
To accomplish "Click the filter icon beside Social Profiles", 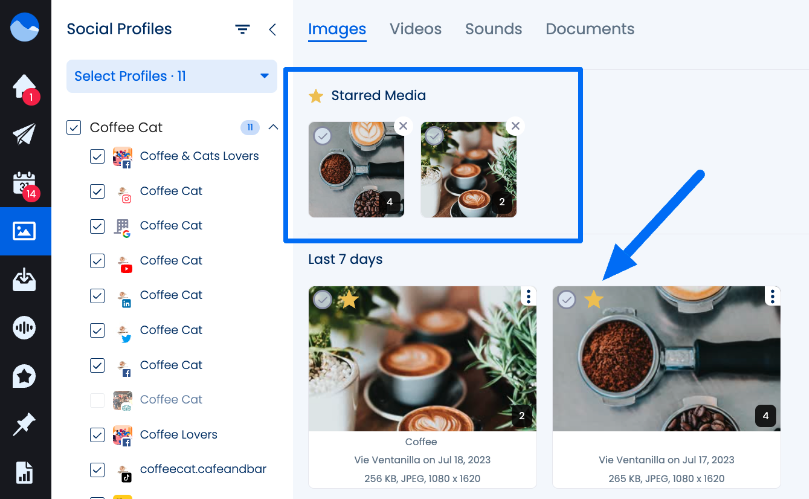I will coord(242,29).
